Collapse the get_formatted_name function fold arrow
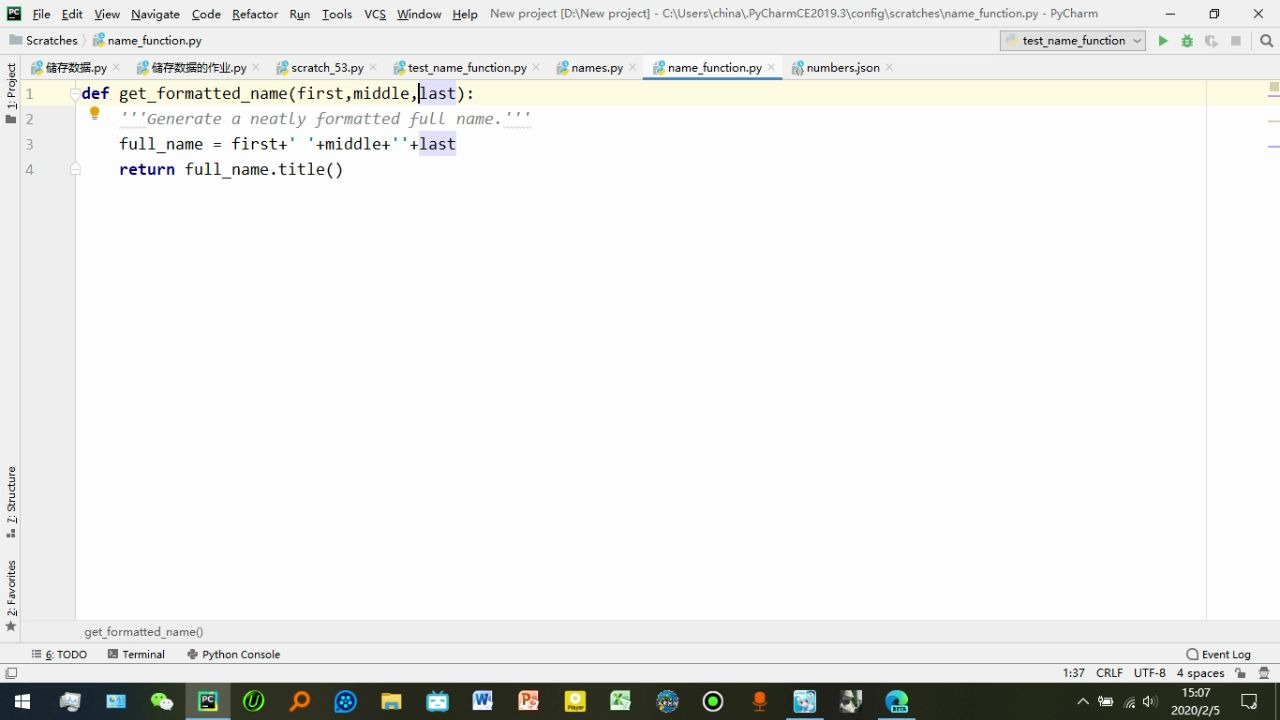 (x=75, y=93)
